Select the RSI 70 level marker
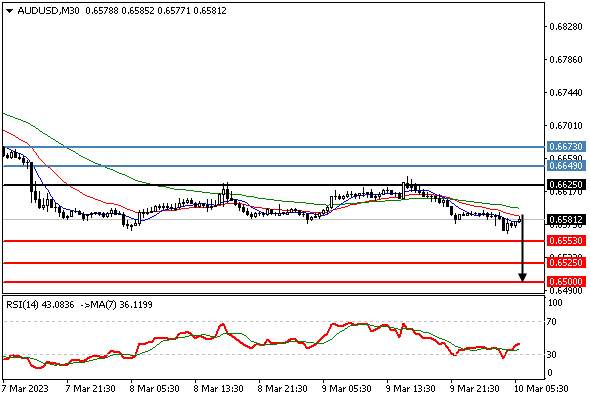Image resolution: width=590 pixels, height=400 pixels. [552, 322]
